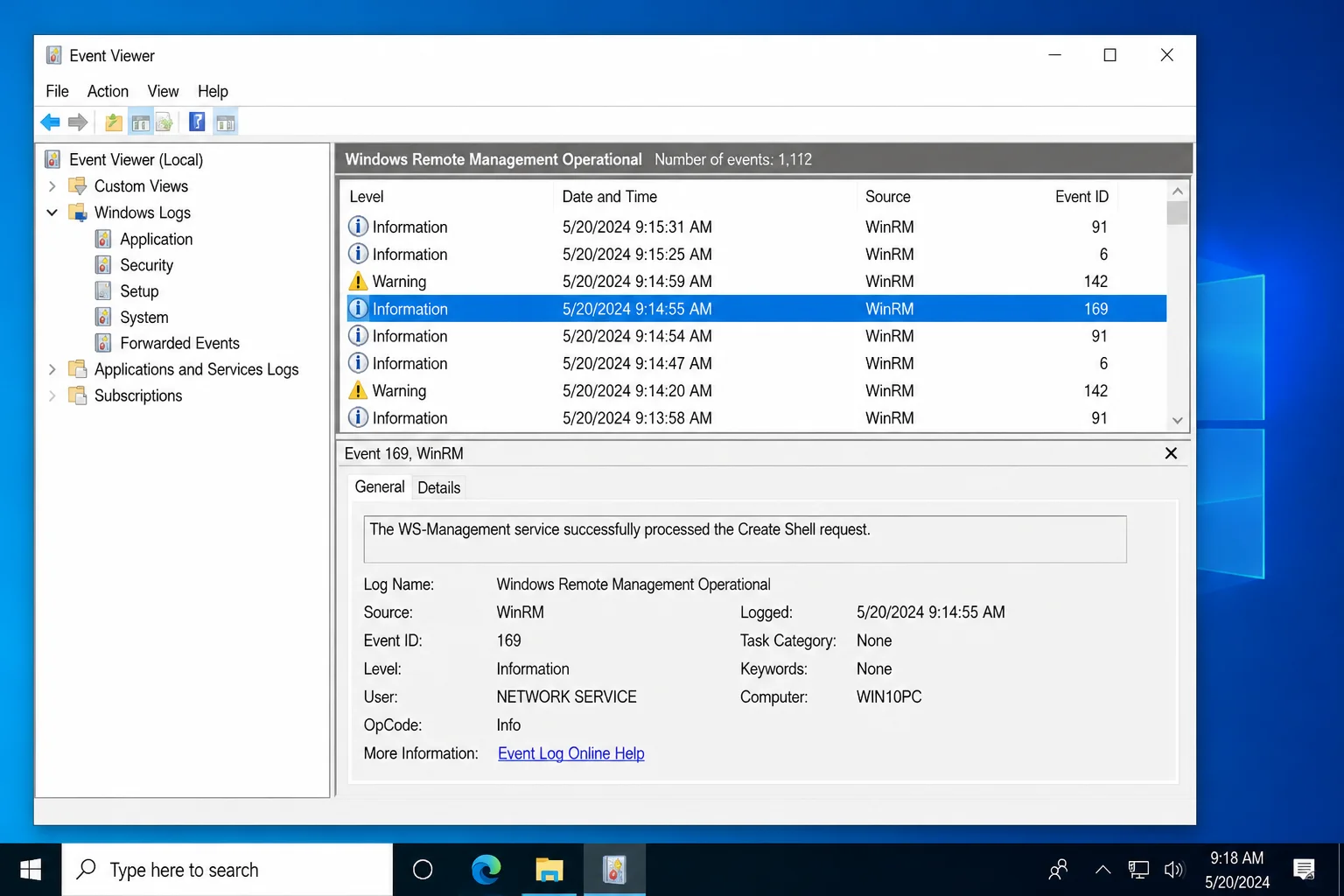This screenshot has height=896, width=1344.
Task: Click the Create Shell request description box
Action: (x=745, y=539)
